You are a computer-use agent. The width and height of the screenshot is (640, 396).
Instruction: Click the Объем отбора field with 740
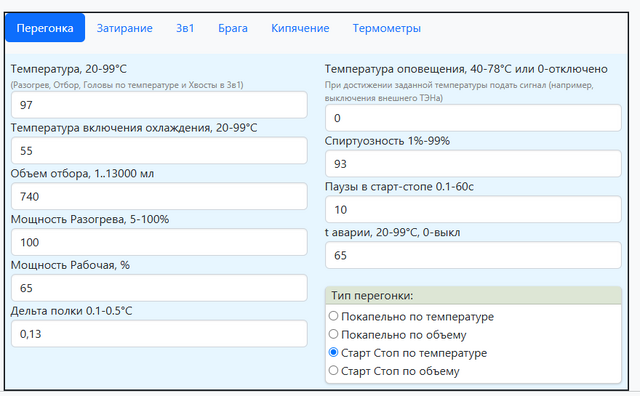click(x=159, y=196)
